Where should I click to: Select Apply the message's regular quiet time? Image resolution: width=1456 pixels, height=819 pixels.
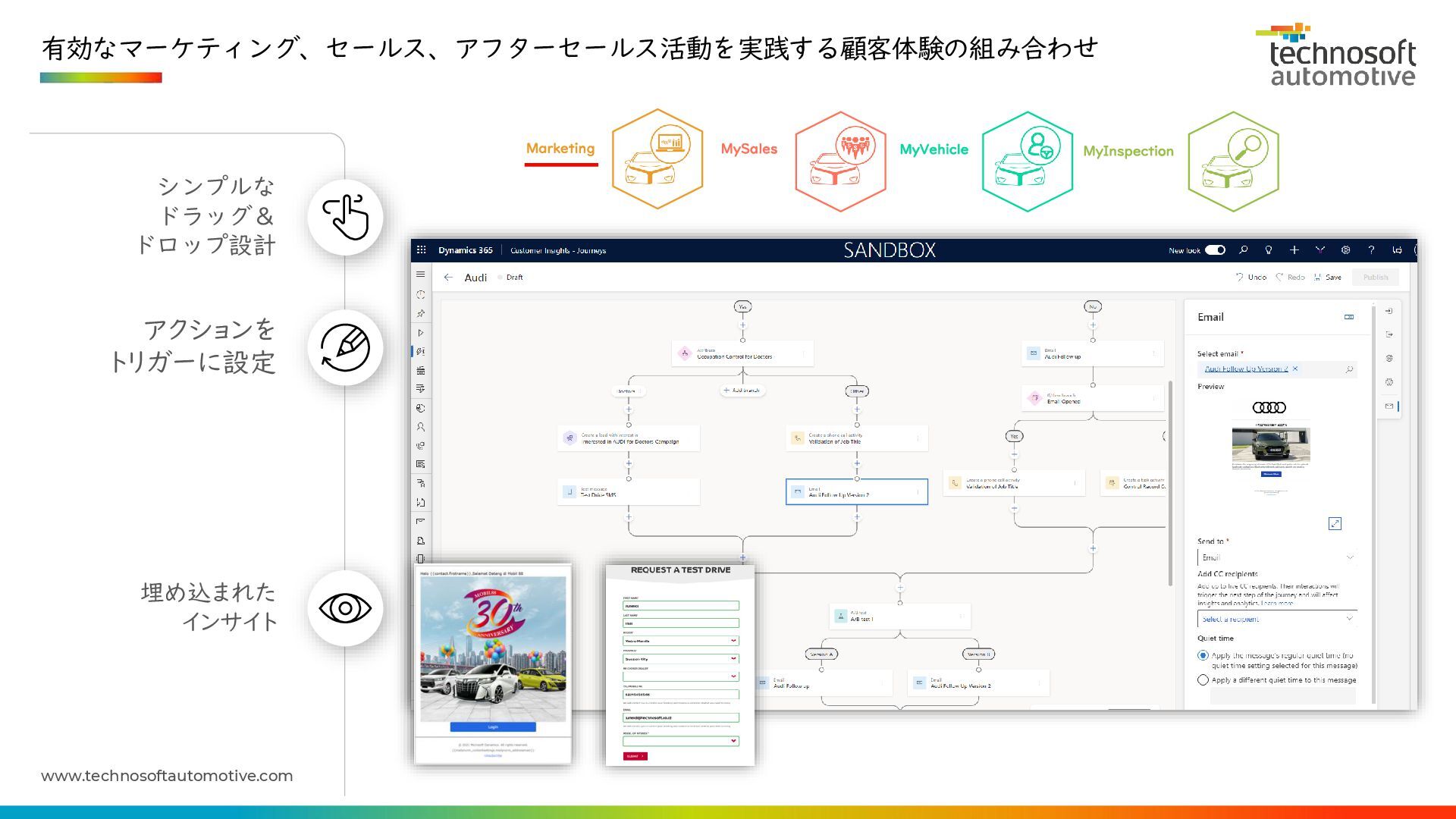(x=1203, y=655)
